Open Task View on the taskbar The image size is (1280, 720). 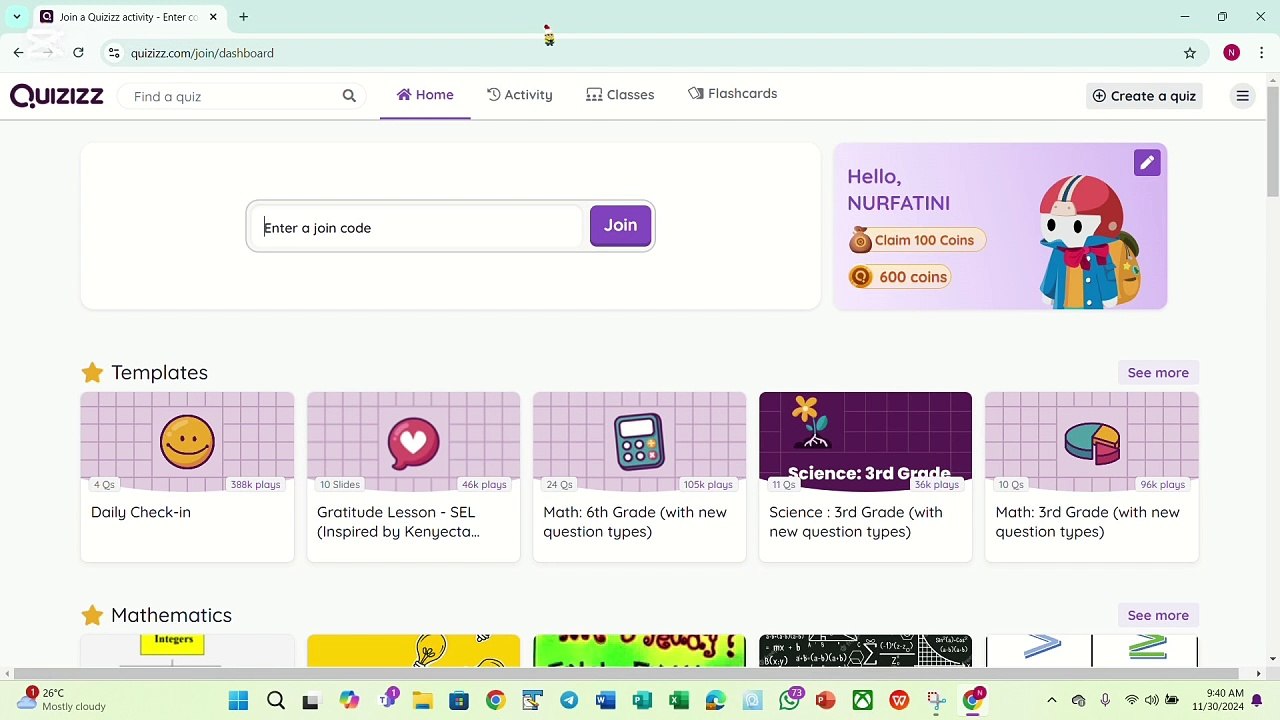point(311,701)
